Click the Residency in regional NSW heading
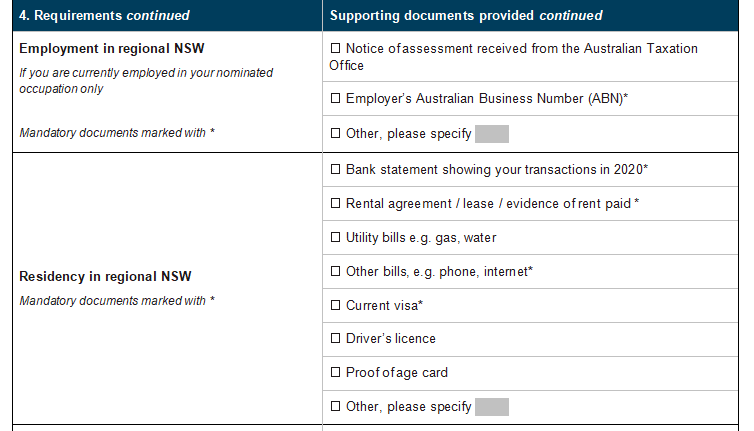Viewport: 754px width, 431px height. 105,277
